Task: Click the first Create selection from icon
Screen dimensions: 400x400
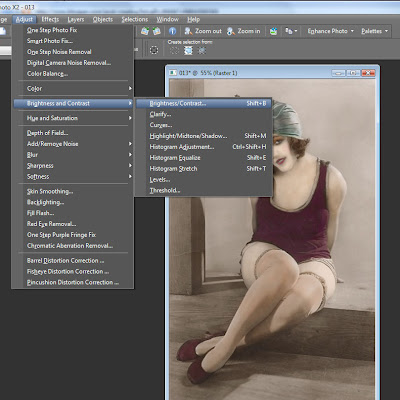Action: (x=174, y=50)
